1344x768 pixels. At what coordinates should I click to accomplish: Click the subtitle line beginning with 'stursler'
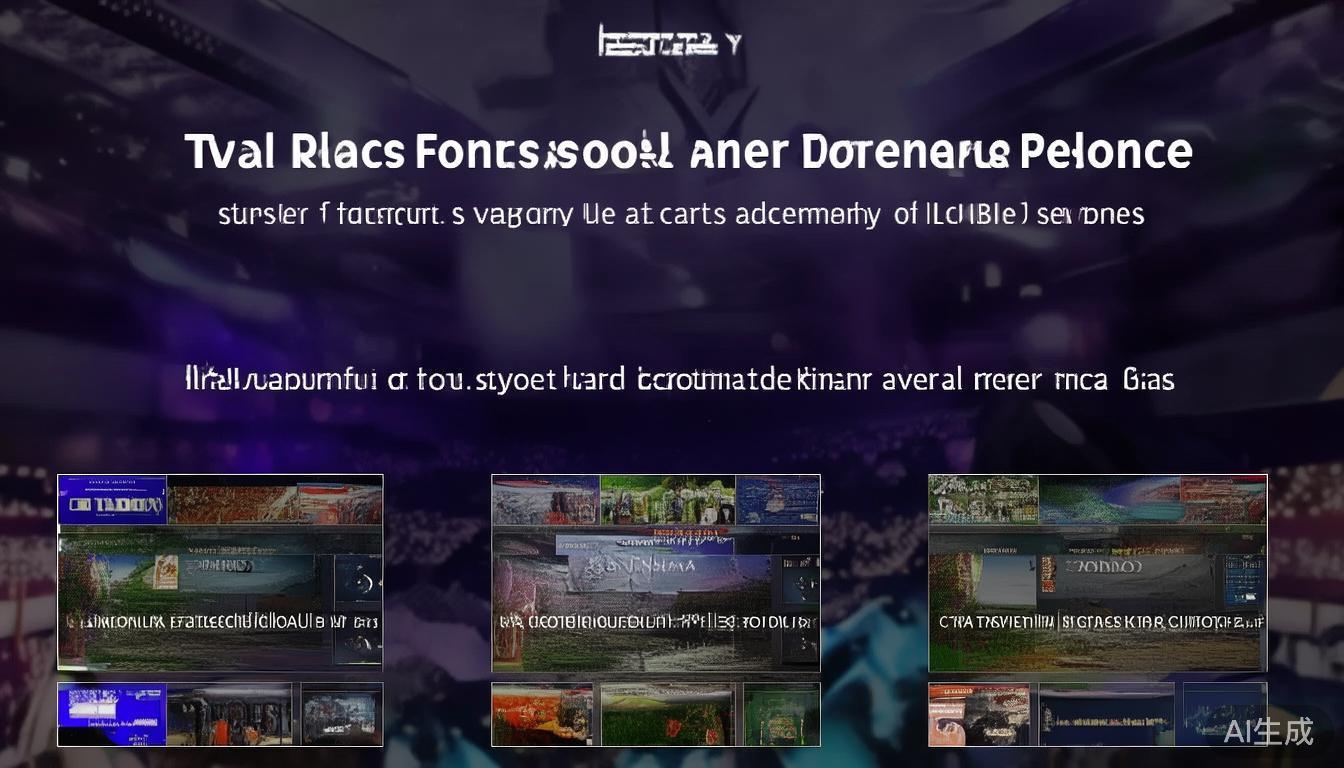point(680,214)
